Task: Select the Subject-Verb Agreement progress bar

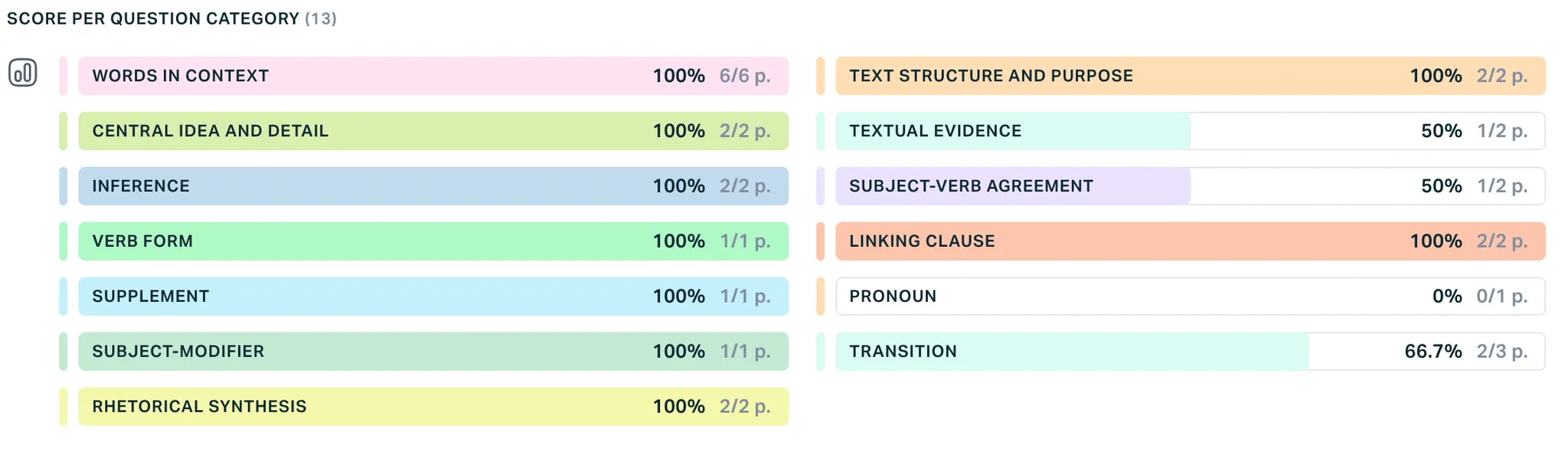Action: [x=1191, y=186]
